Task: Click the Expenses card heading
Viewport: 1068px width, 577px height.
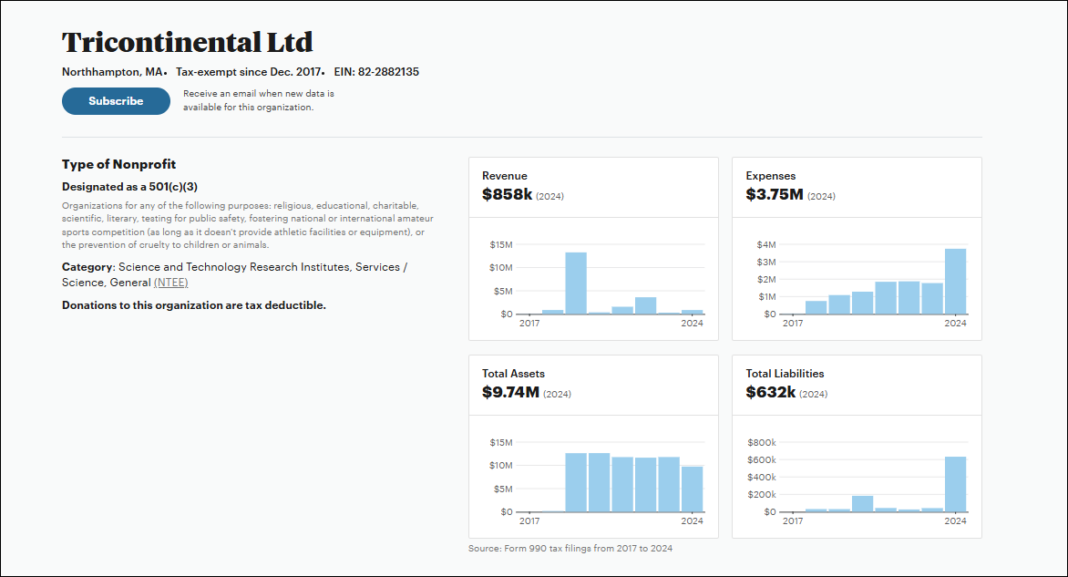Action: [770, 176]
